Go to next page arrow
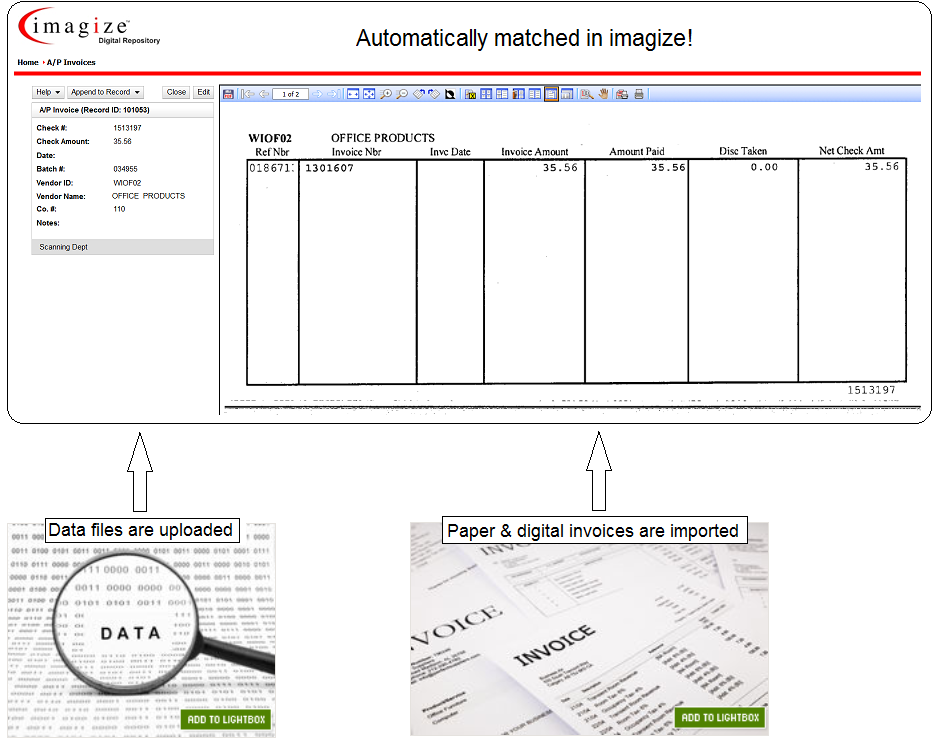The image size is (938, 740). 317,94
